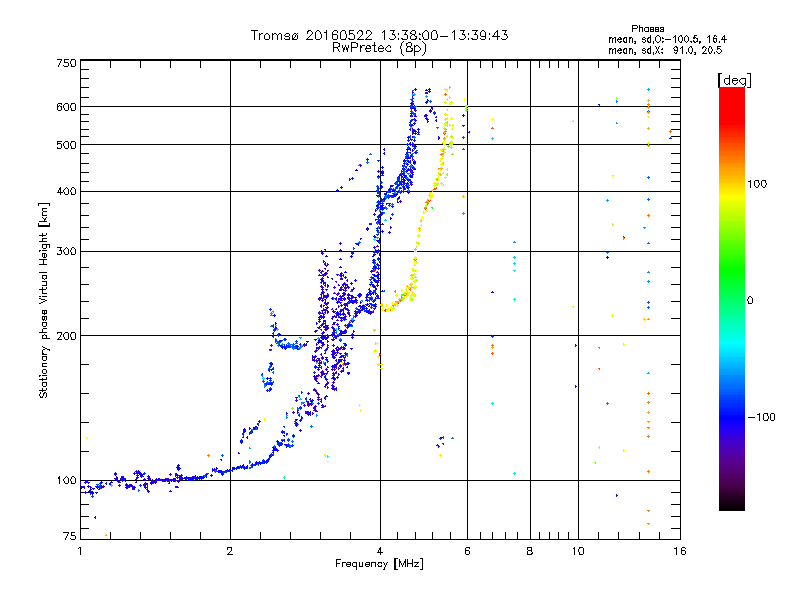
Task: Click the "-100" colorbar tick label
Action: 762,417
